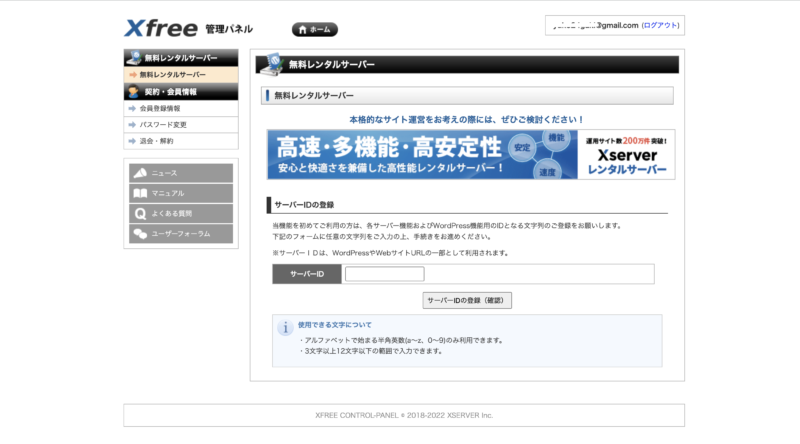Screen dimensions: 800x444
Task: Click the マニュアル book icon
Action: click(140, 193)
